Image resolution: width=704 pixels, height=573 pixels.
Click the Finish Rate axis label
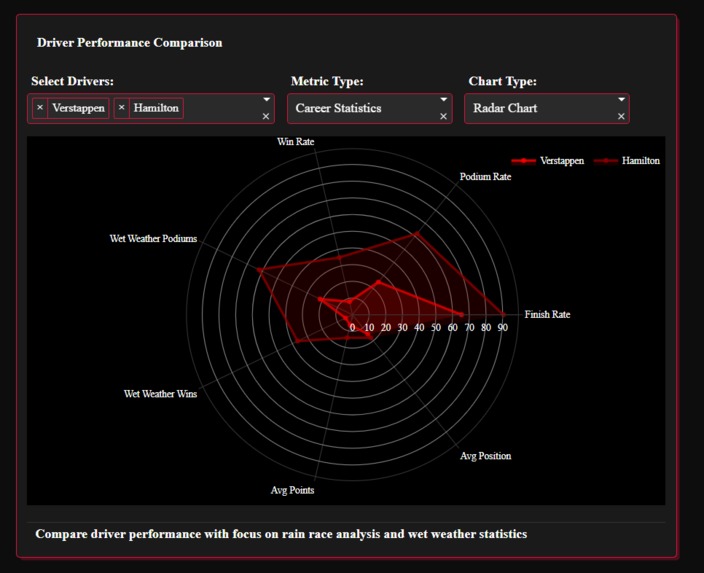coord(547,314)
